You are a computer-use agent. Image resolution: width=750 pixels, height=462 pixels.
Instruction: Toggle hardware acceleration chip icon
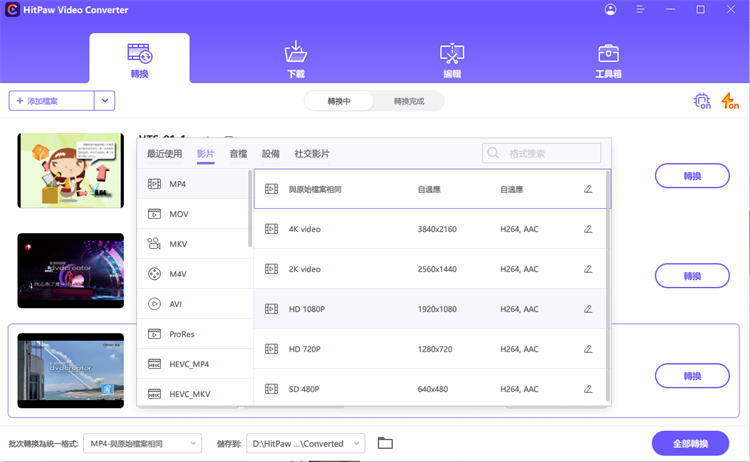coord(702,101)
